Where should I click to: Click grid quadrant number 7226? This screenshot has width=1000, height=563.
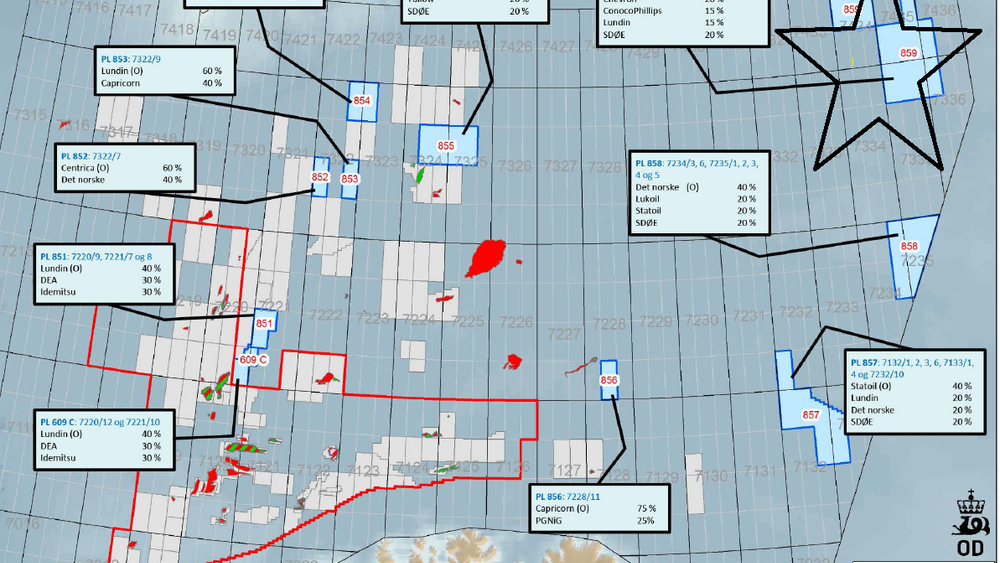515,323
